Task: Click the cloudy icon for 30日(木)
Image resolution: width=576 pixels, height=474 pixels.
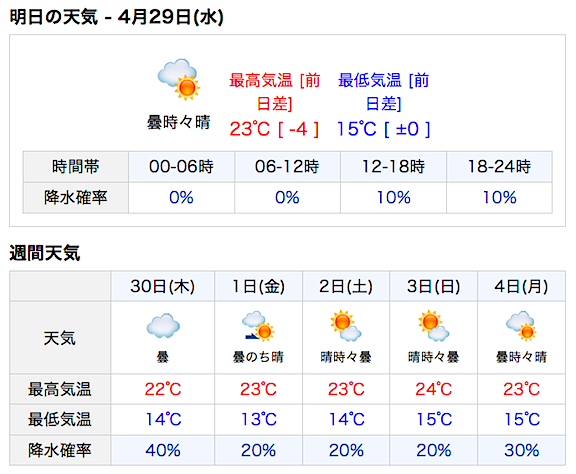Action: [x=163, y=326]
